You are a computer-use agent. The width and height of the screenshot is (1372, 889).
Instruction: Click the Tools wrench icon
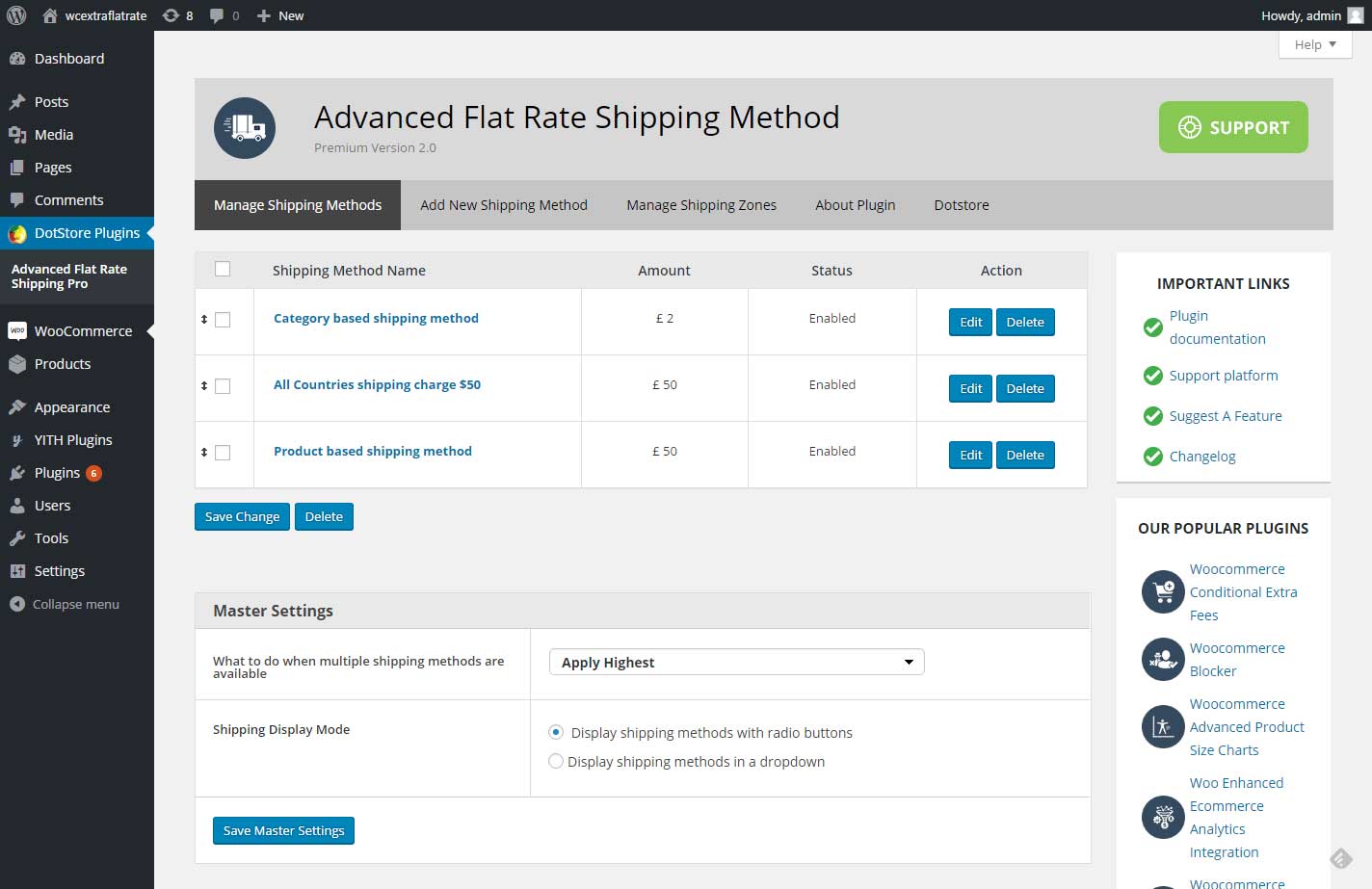(x=17, y=538)
